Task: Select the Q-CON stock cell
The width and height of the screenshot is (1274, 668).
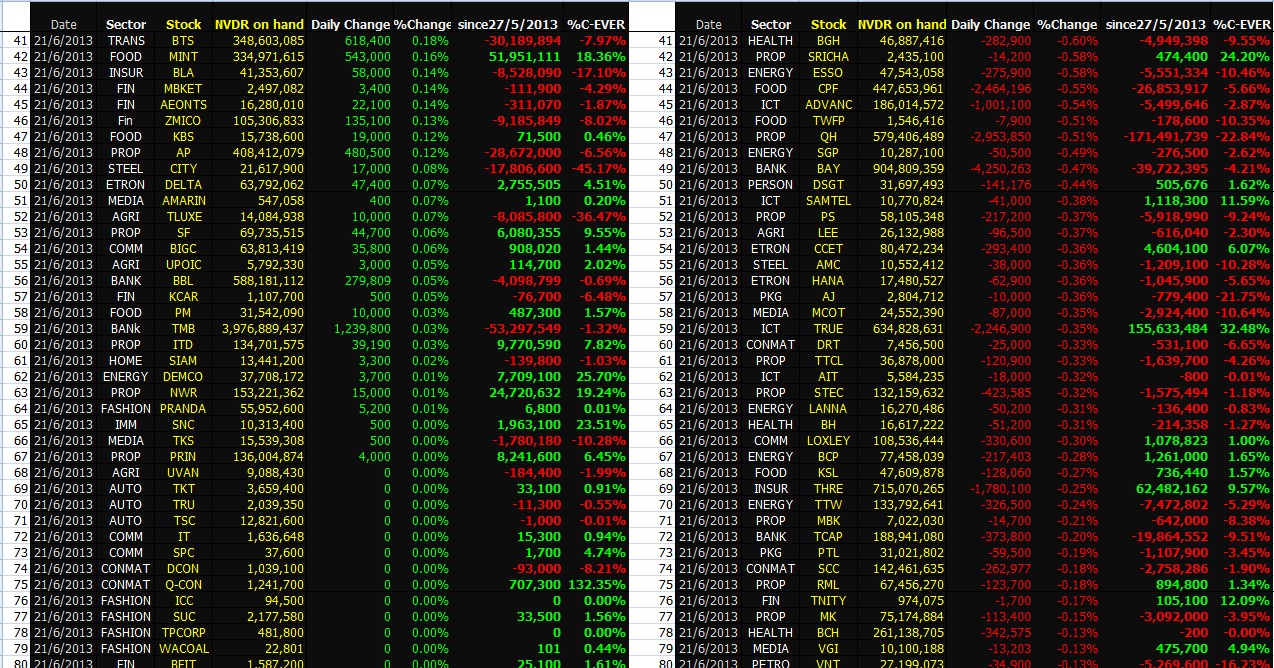Action: [x=183, y=585]
